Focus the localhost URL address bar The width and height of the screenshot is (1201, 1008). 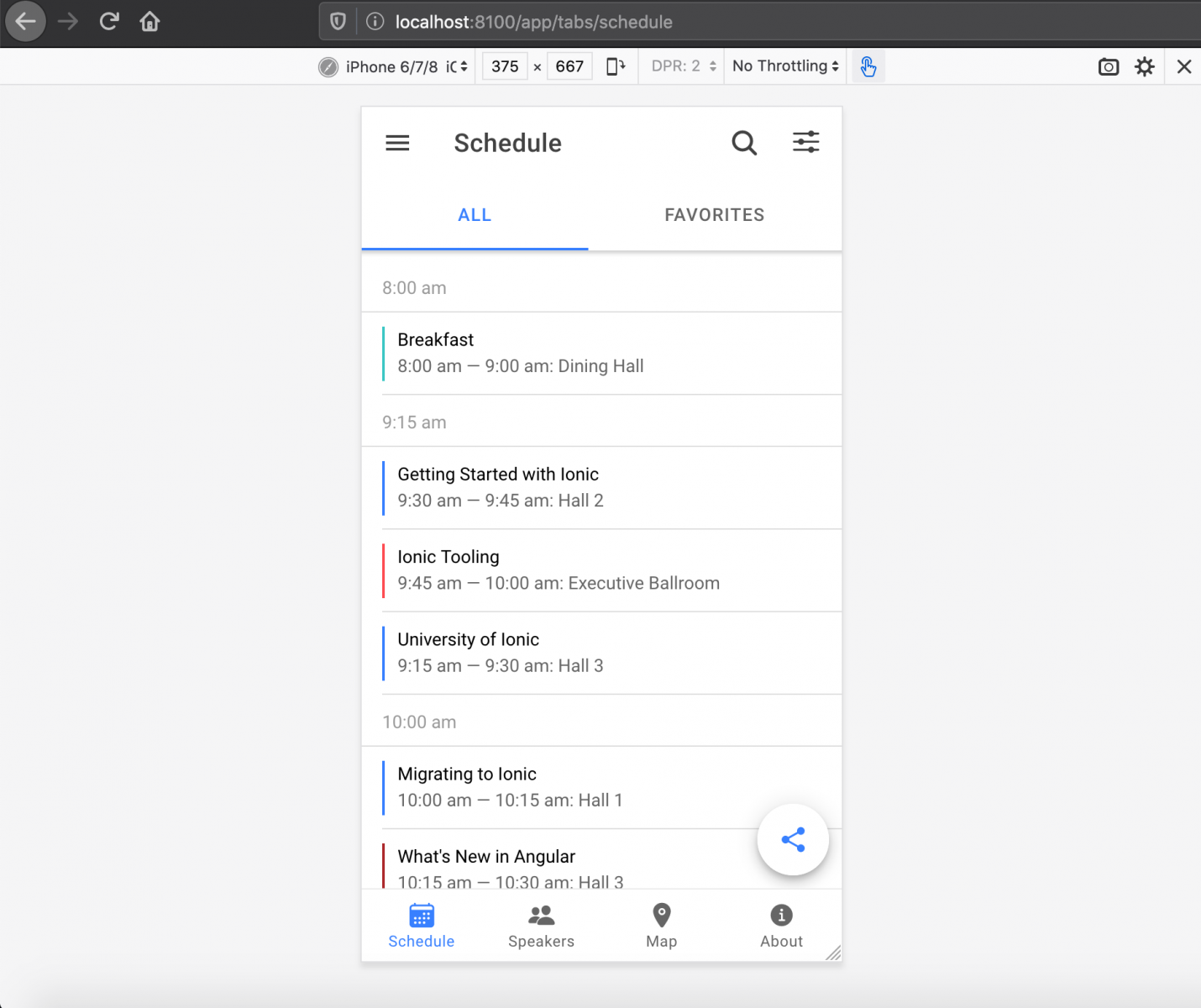click(760, 22)
